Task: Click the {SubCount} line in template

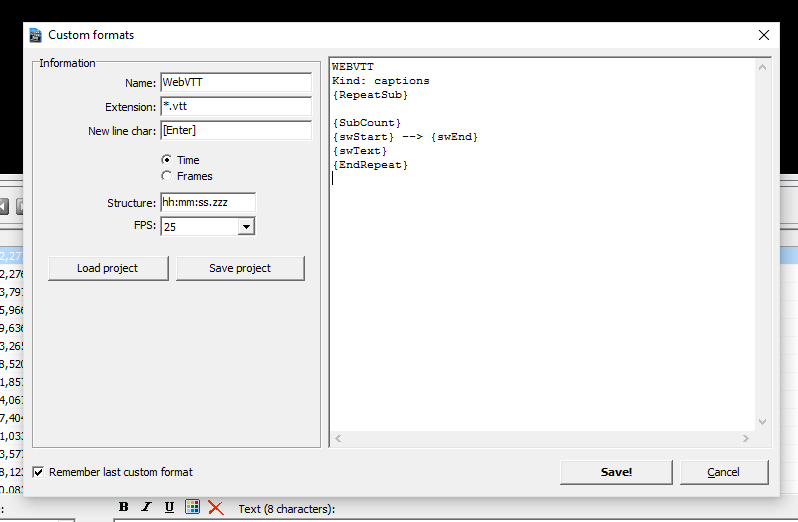Action: tap(366, 123)
